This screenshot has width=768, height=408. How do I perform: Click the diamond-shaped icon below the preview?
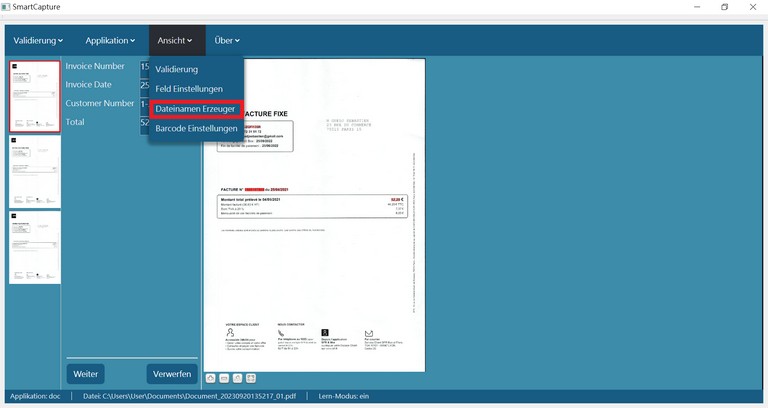point(211,378)
